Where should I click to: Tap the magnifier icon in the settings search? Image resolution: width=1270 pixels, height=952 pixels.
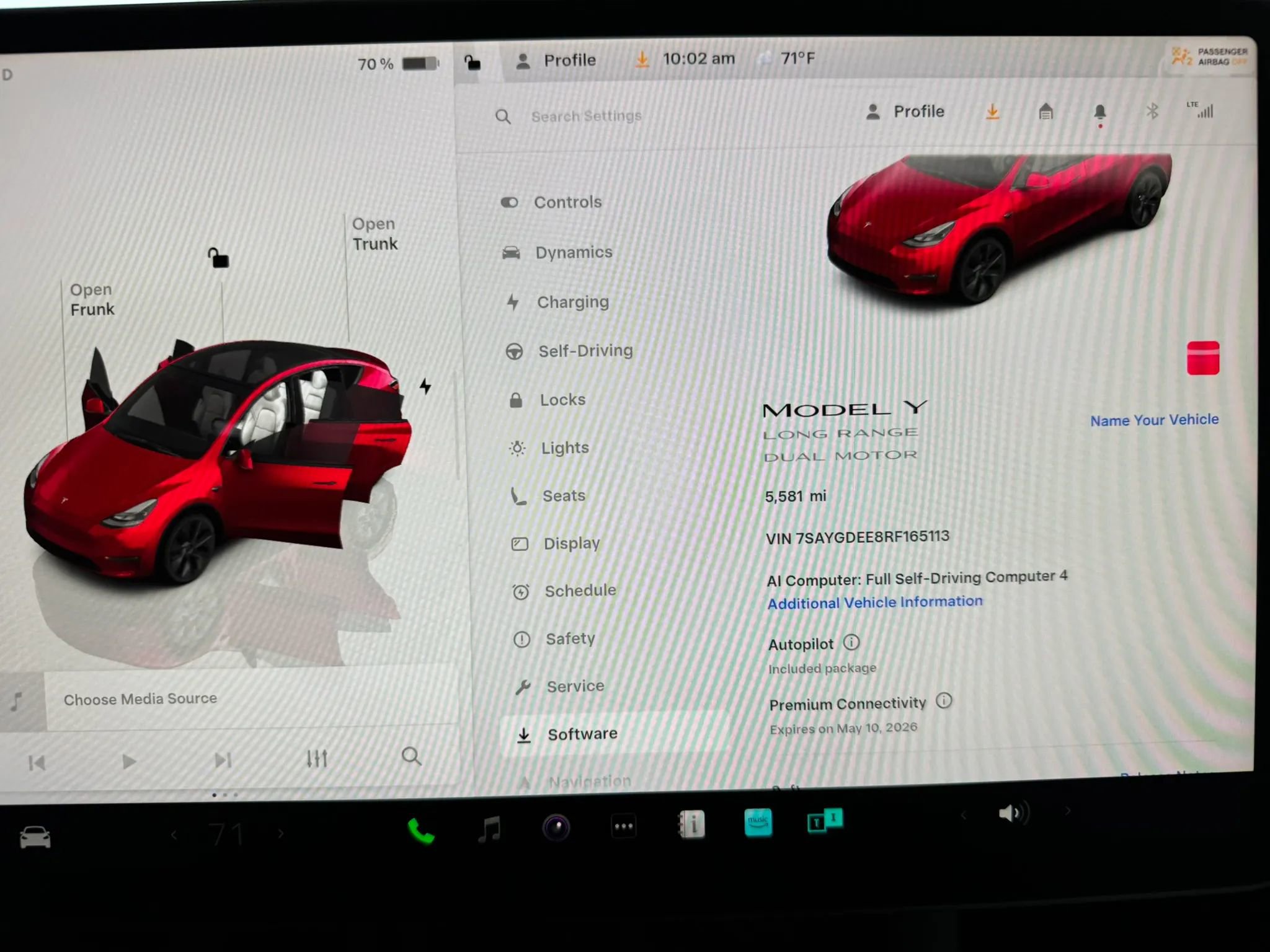[503, 117]
